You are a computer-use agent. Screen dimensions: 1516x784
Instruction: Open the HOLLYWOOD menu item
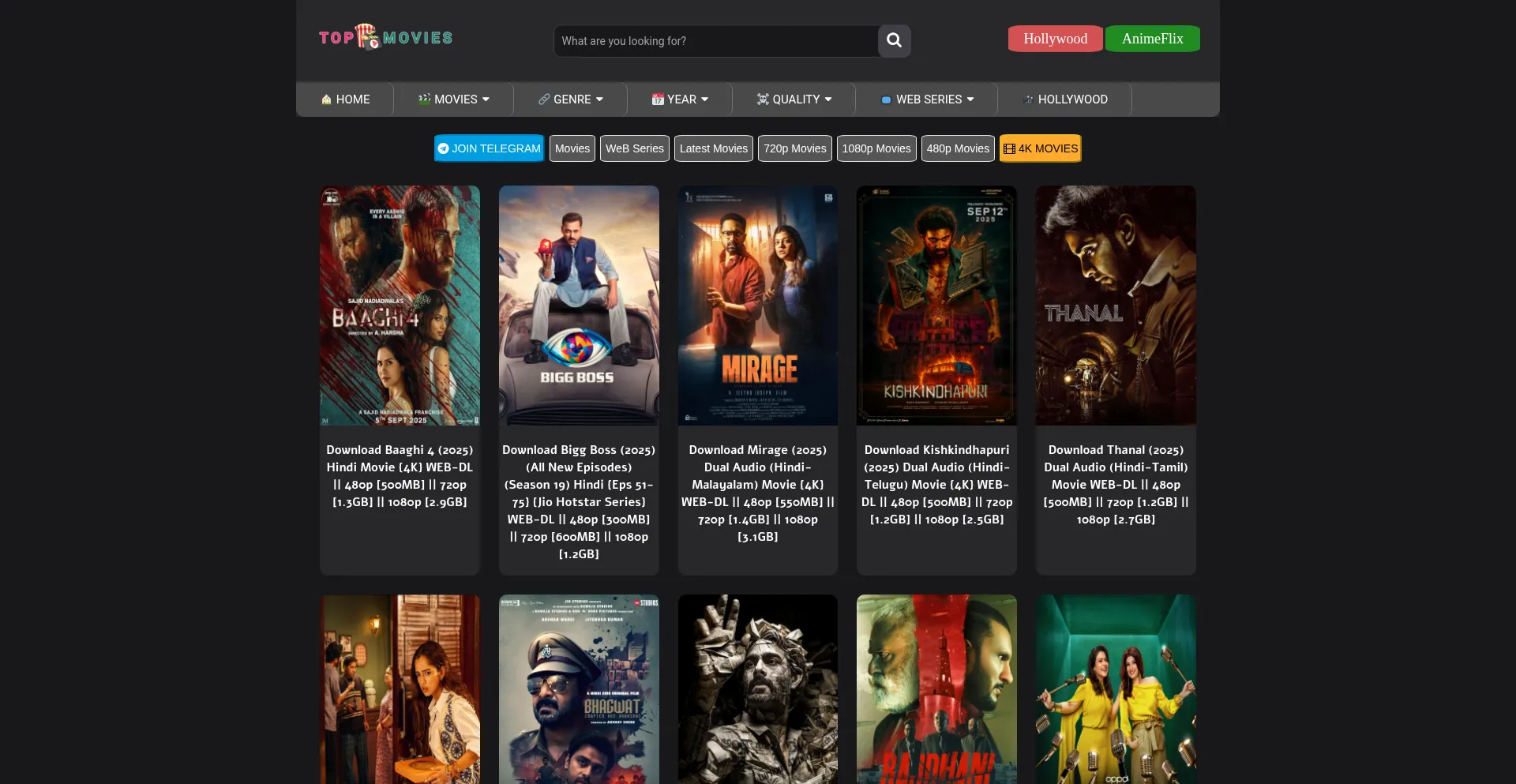[x=1071, y=99]
